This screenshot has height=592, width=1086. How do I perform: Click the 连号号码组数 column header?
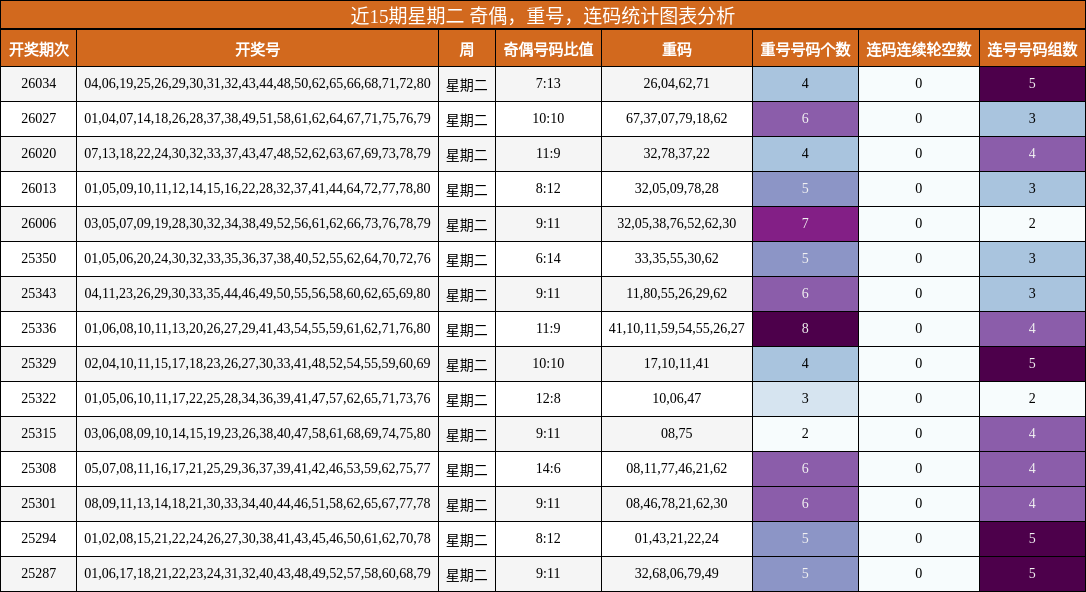[x=1030, y=46]
